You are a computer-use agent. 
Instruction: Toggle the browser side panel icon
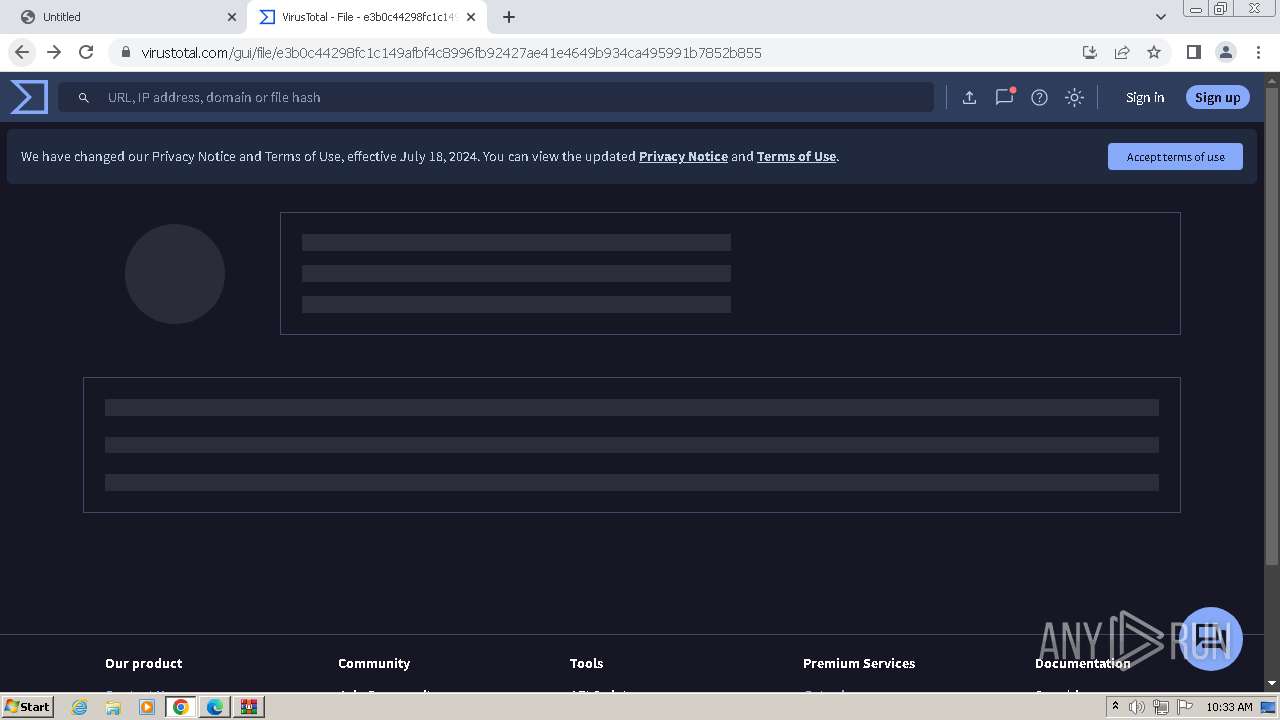click(x=1193, y=52)
